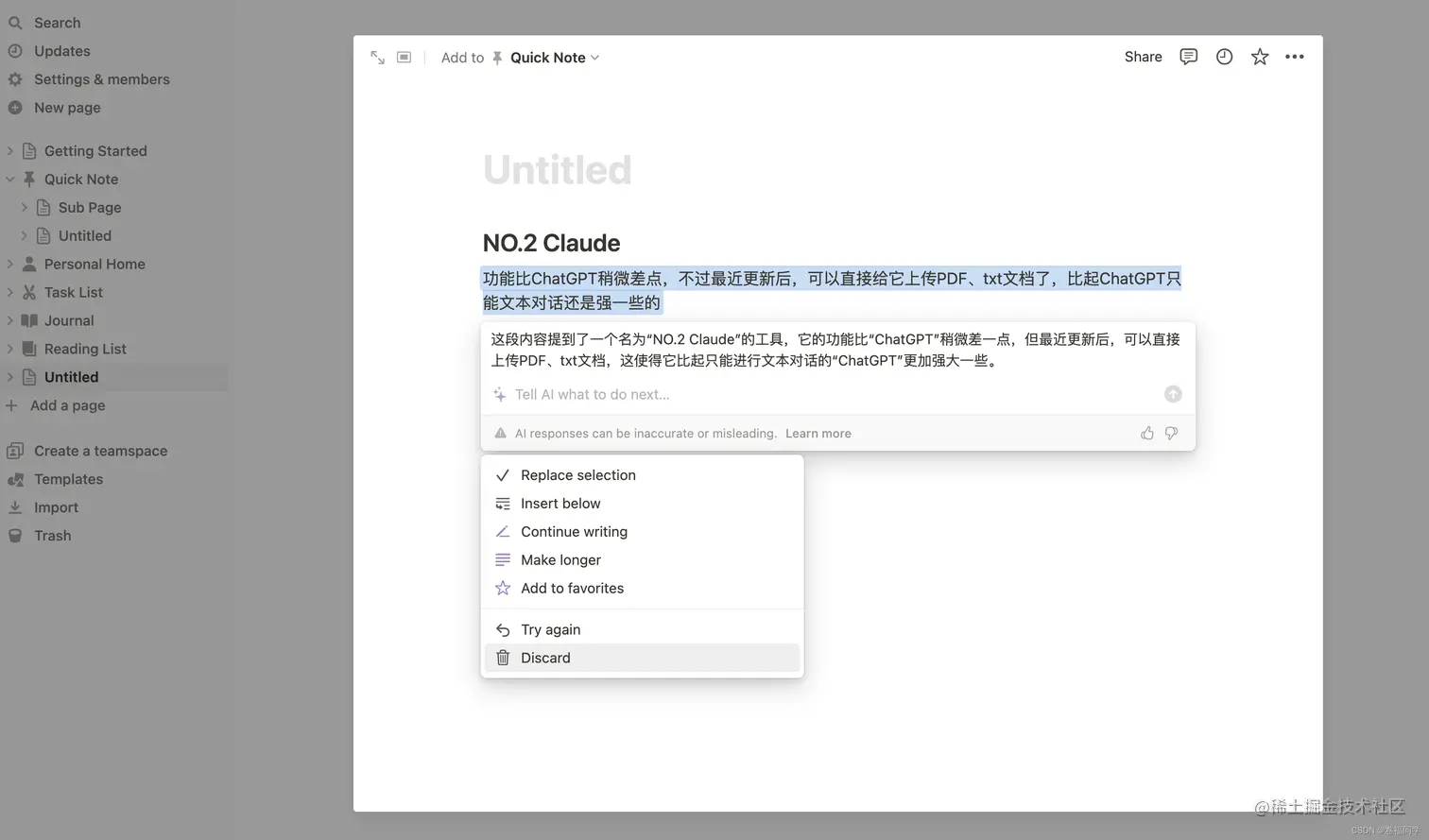Choose Continue writing
1429x840 pixels.
click(x=643, y=532)
